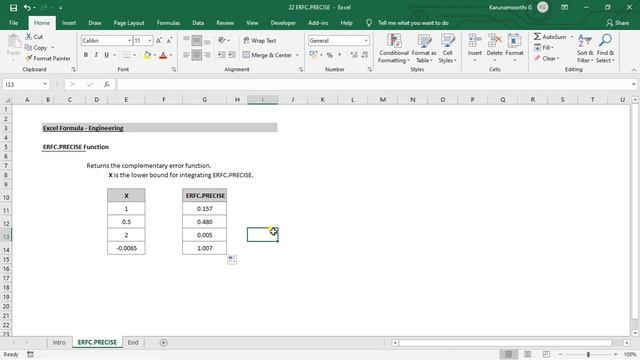Expand the AutoSum options arrow
The image size is (640, 360).
point(571,37)
